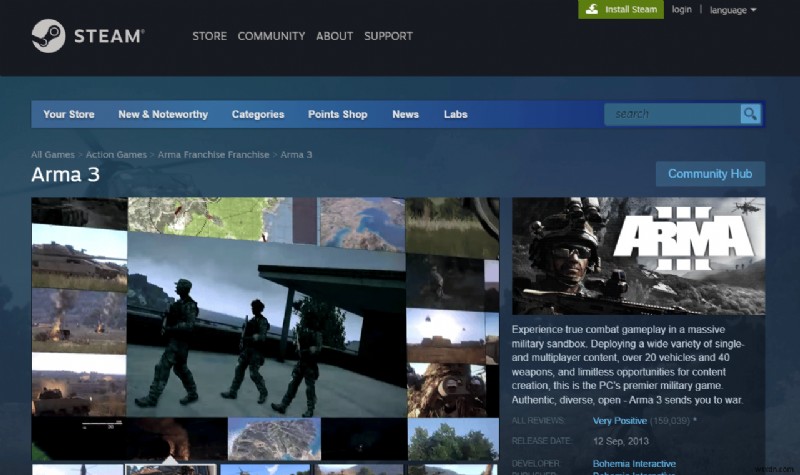Open the language dropdown
The image size is (800, 475).
point(733,10)
